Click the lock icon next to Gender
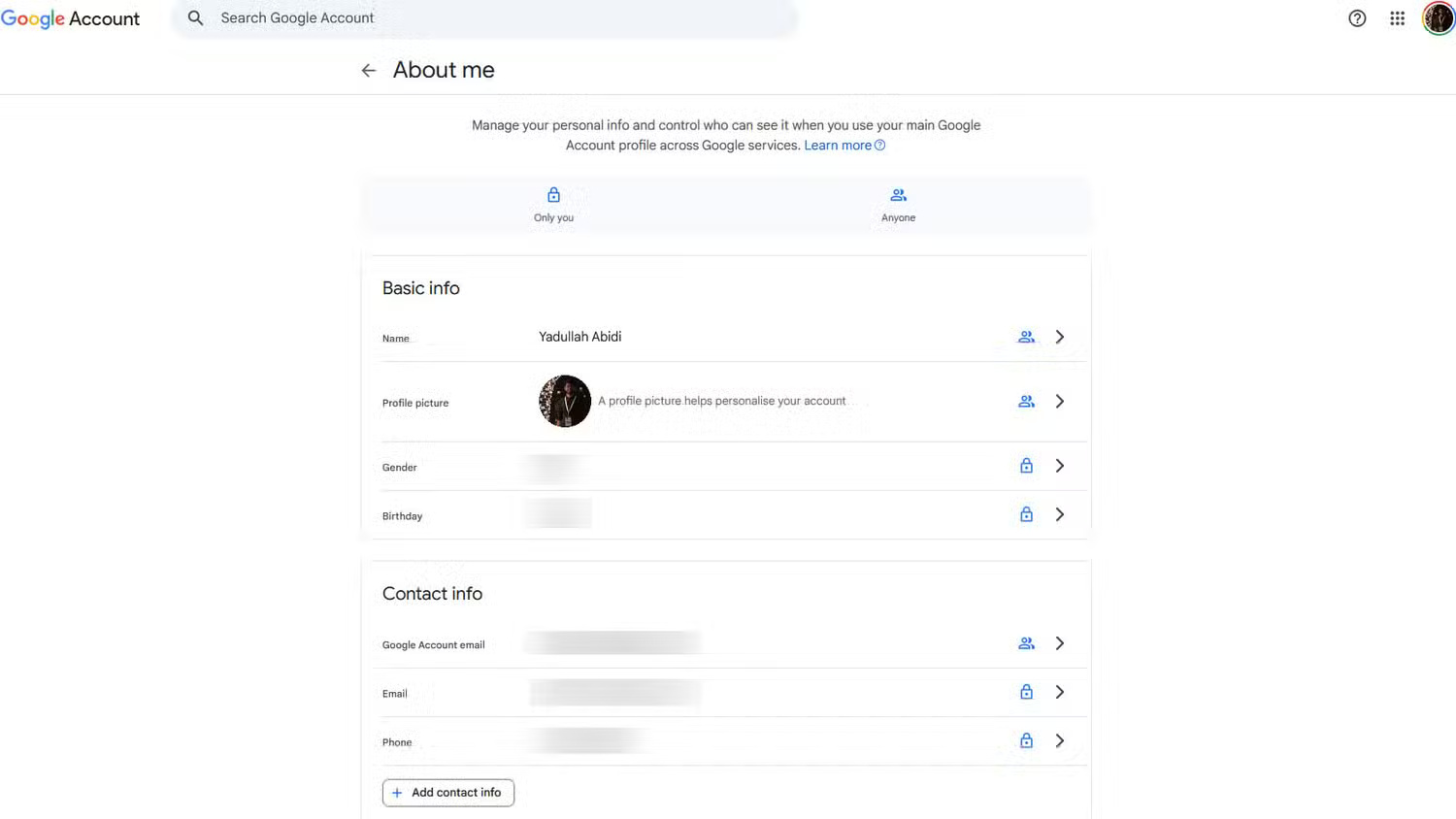The height and width of the screenshot is (819, 1456). tap(1026, 465)
